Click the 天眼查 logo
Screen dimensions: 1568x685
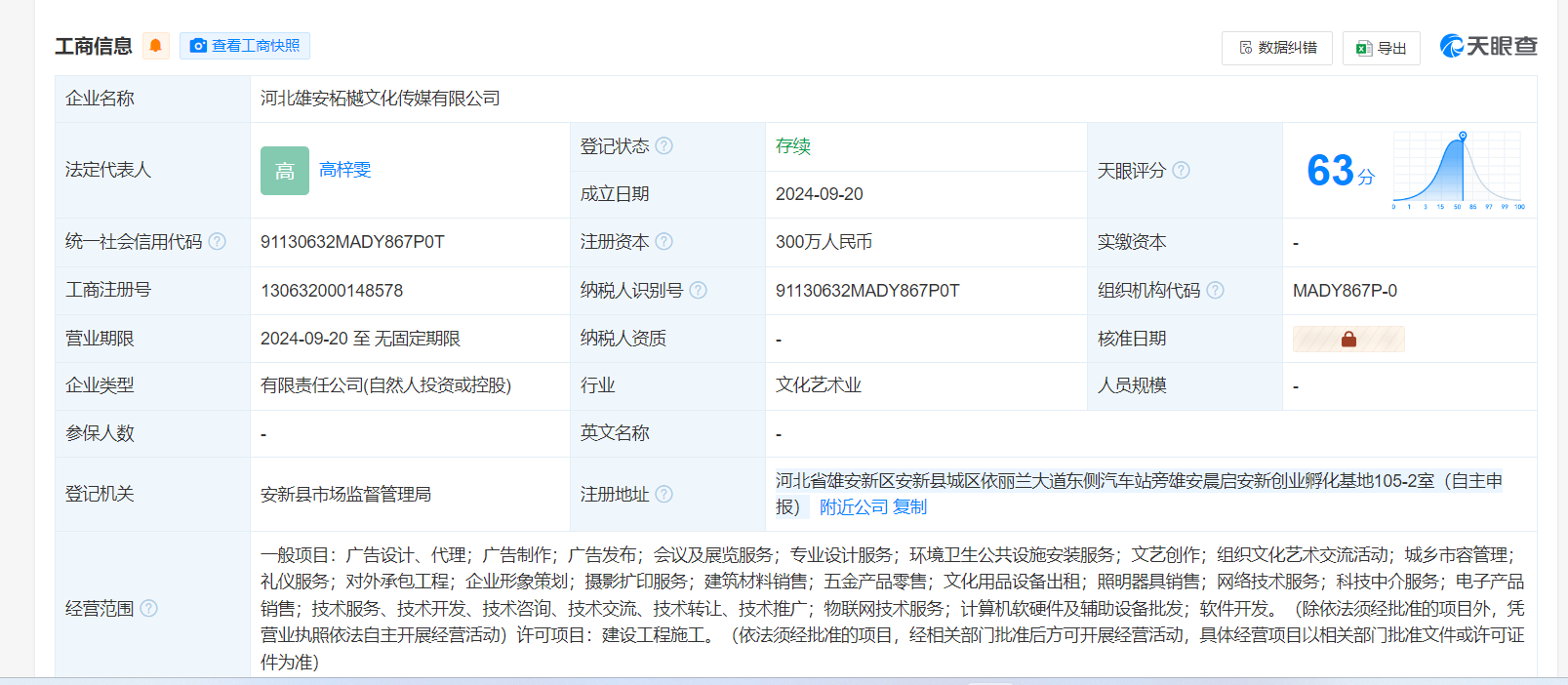tap(1488, 46)
